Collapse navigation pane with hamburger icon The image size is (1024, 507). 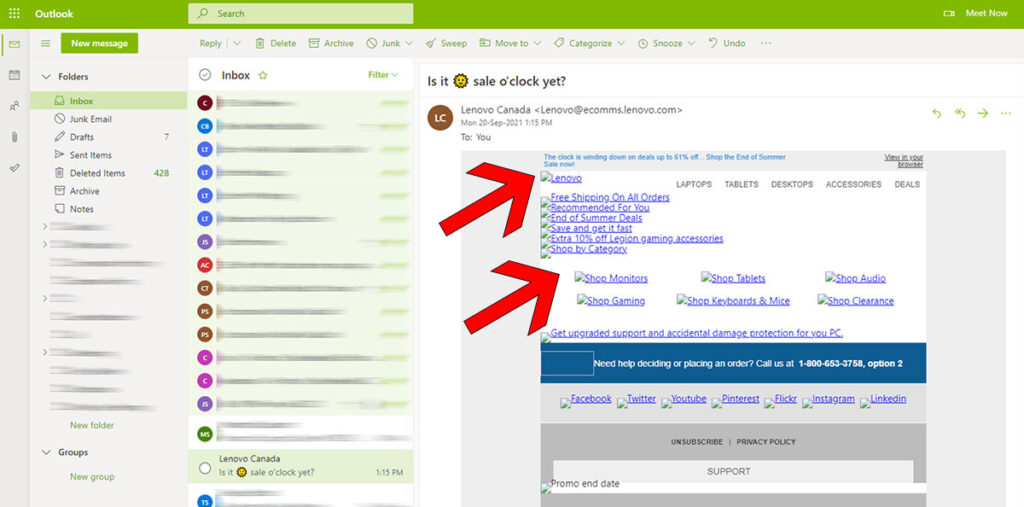click(45, 44)
